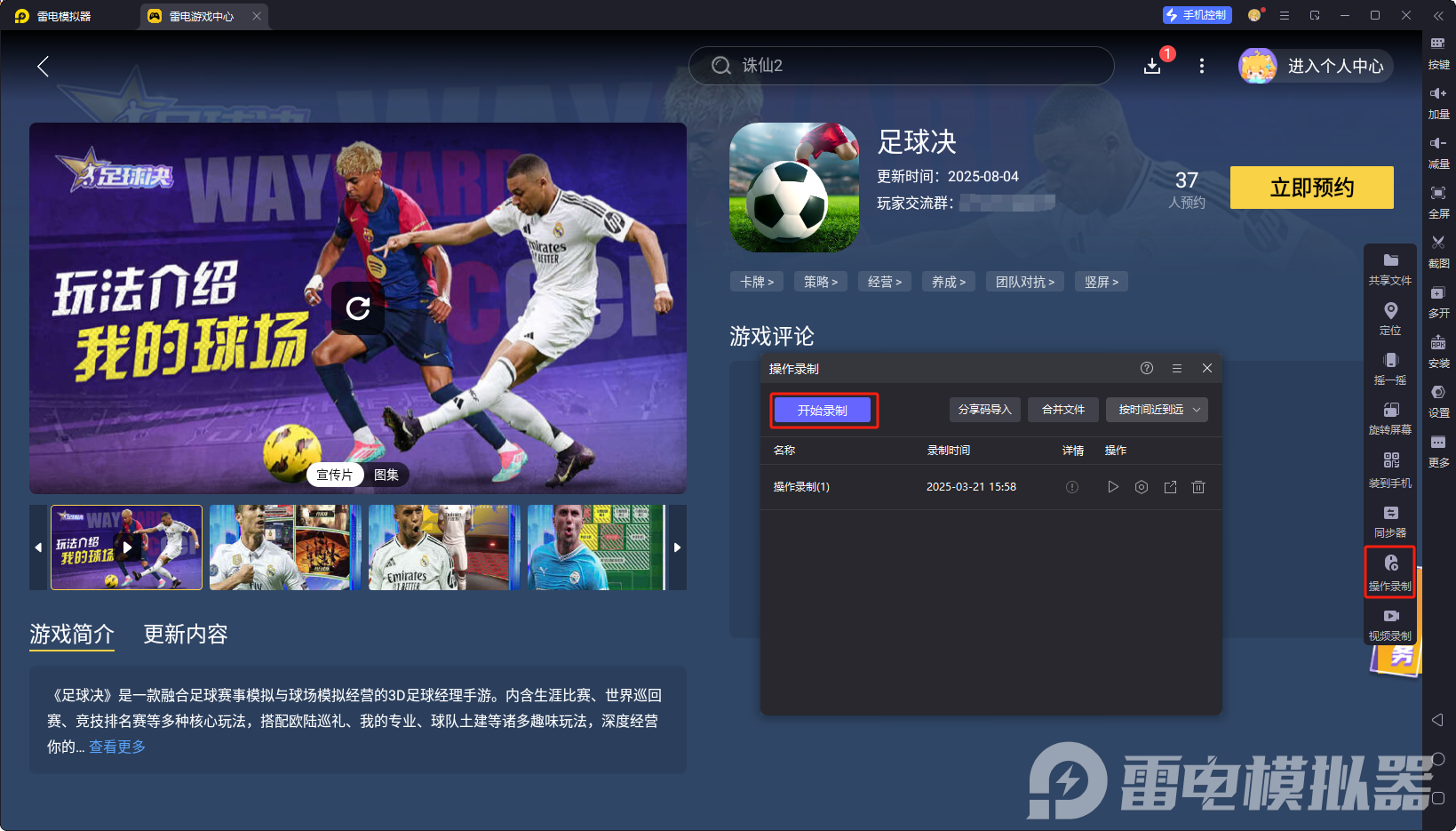The image size is (1456, 831).
Task: Increase volume with the 加量 icon
Action: click(1438, 103)
